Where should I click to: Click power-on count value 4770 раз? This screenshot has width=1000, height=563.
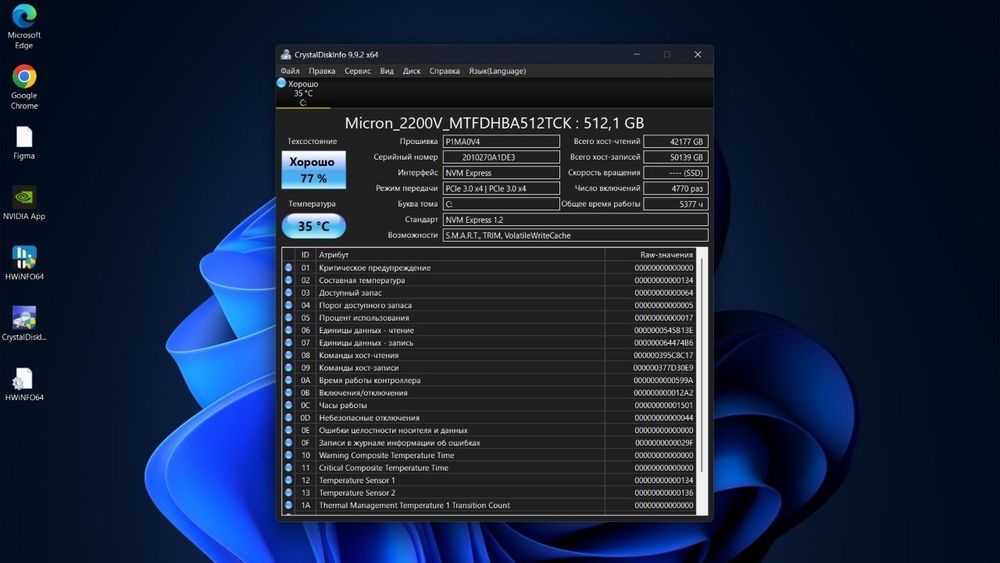[676, 188]
